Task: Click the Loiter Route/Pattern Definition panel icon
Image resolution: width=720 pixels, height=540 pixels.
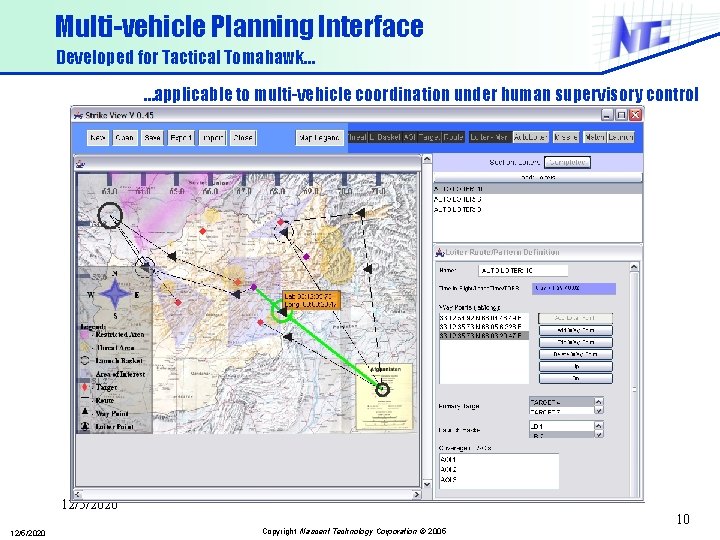Action: coord(440,252)
